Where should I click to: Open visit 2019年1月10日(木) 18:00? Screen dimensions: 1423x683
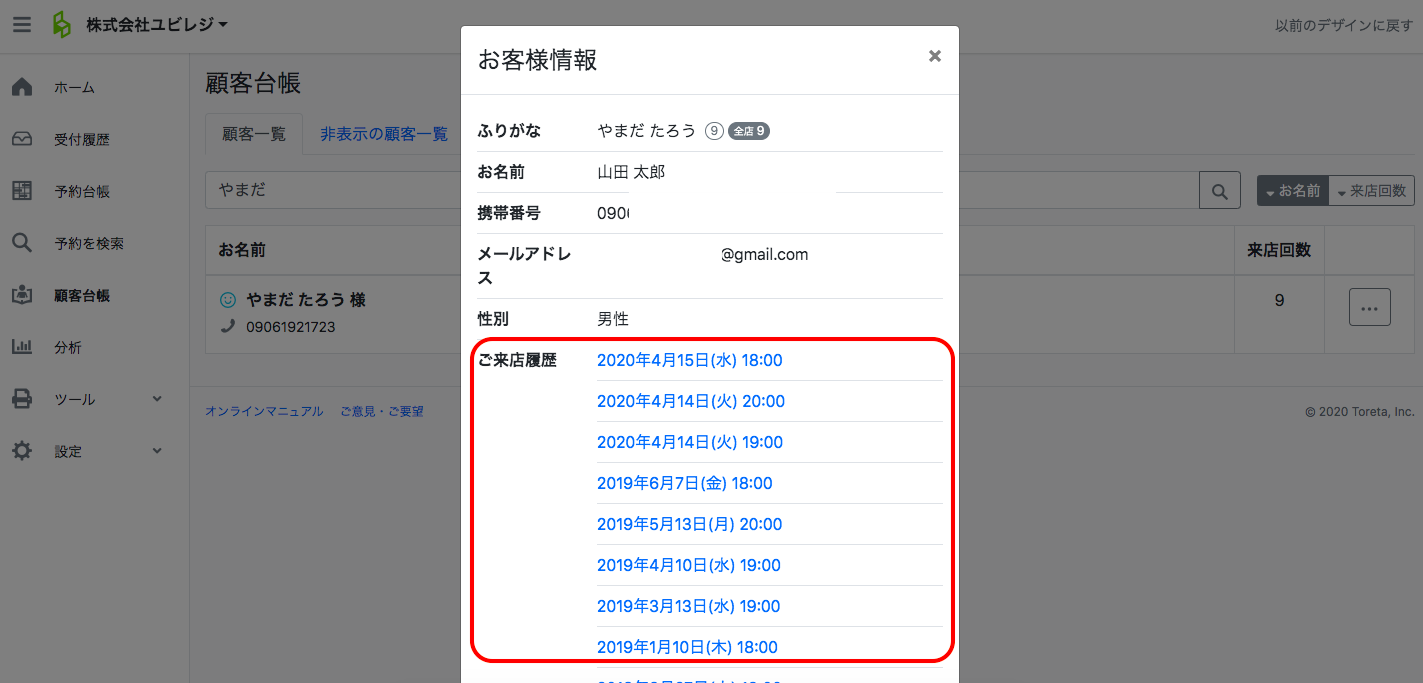(688, 647)
